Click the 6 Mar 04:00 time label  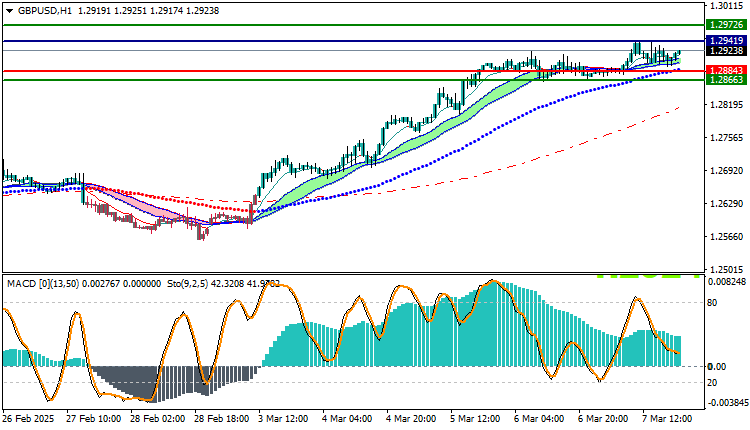[540, 419]
